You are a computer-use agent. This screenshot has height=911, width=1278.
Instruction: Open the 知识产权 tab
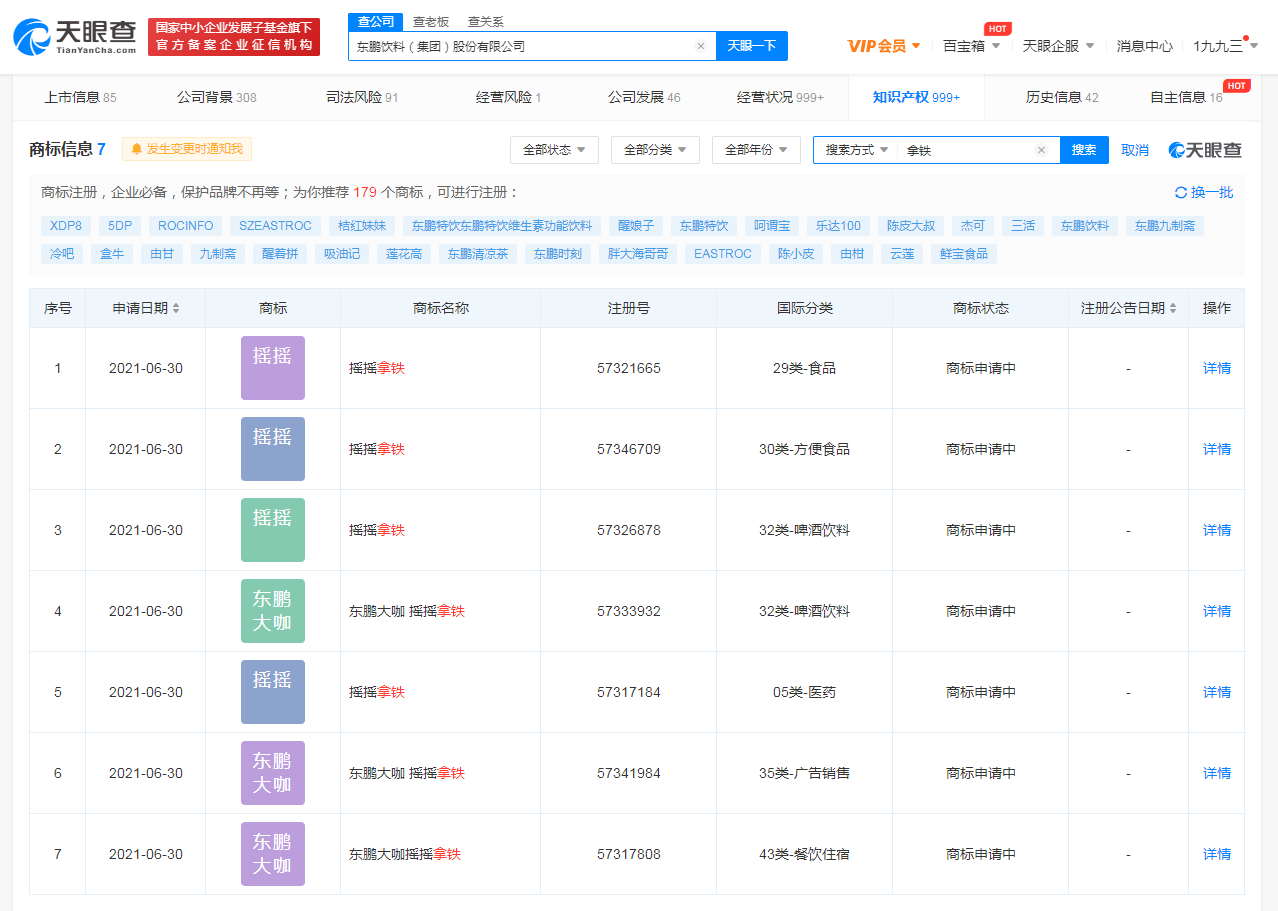point(916,97)
